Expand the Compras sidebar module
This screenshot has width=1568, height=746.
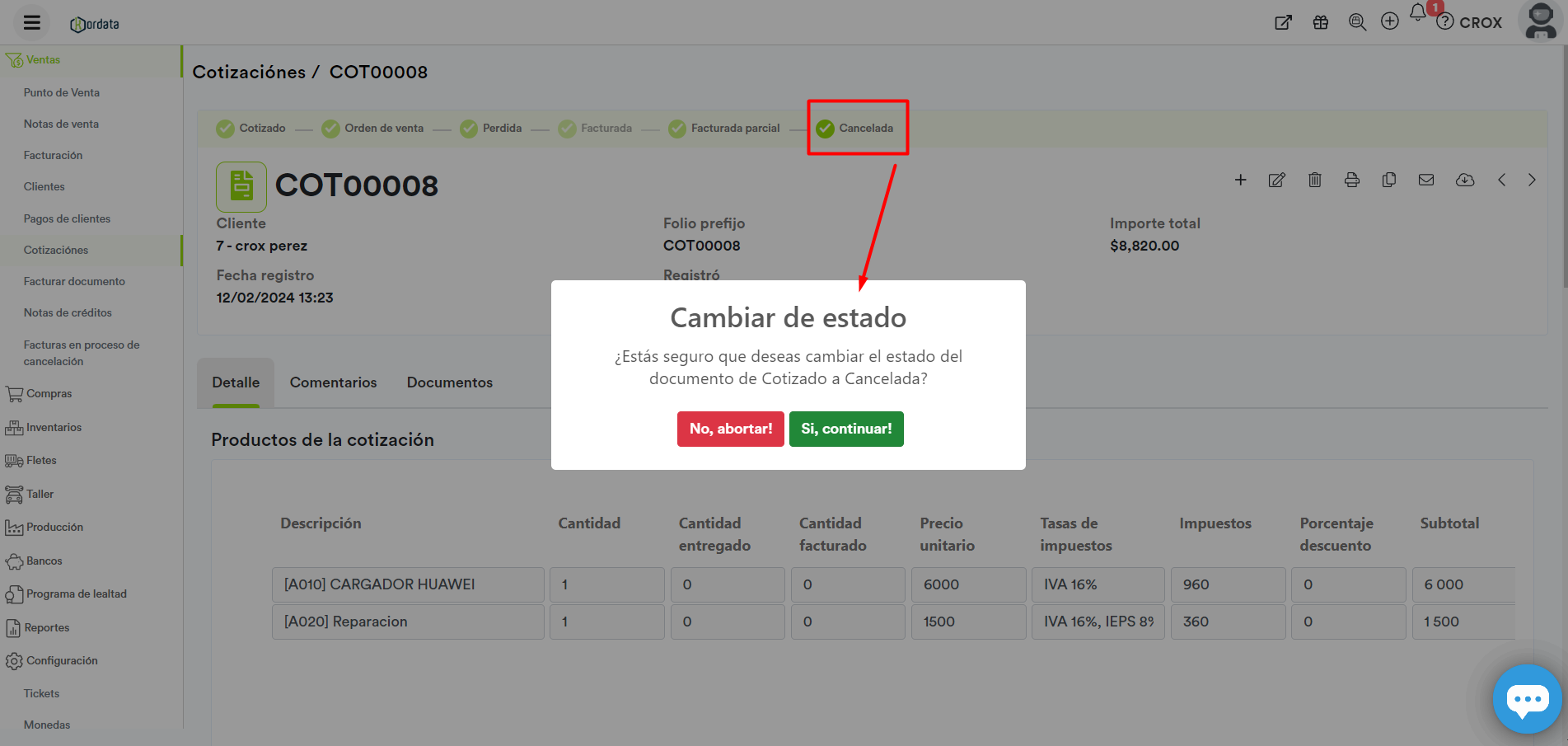pyautogui.click(x=49, y=394)
